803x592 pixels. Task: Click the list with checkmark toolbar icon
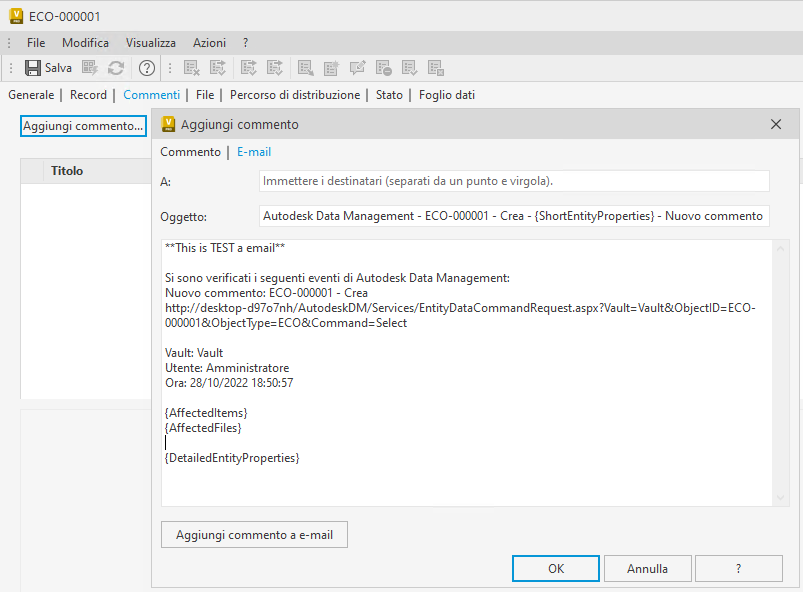[410, 68]
